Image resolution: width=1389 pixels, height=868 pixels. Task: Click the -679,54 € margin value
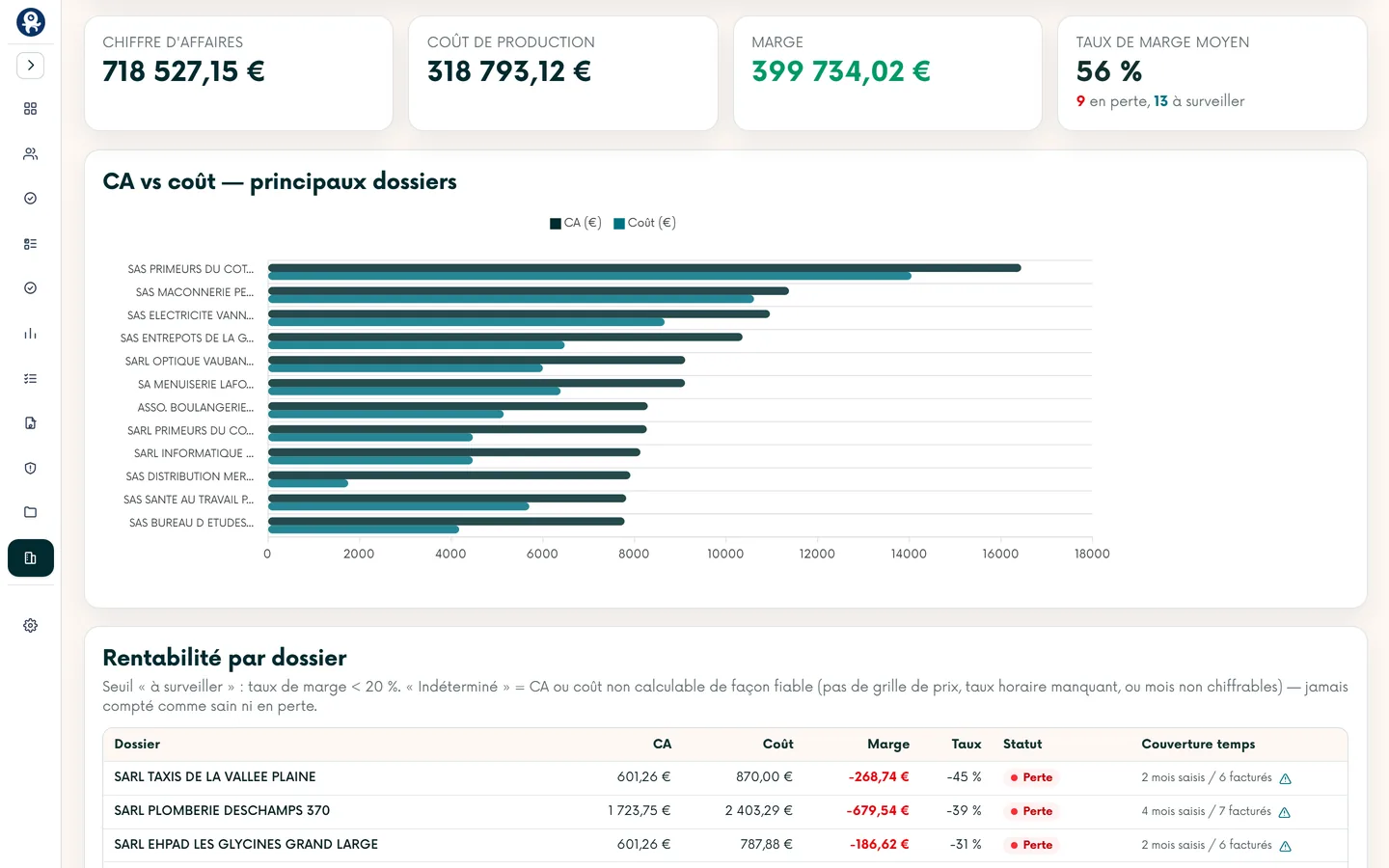point(878,811)
